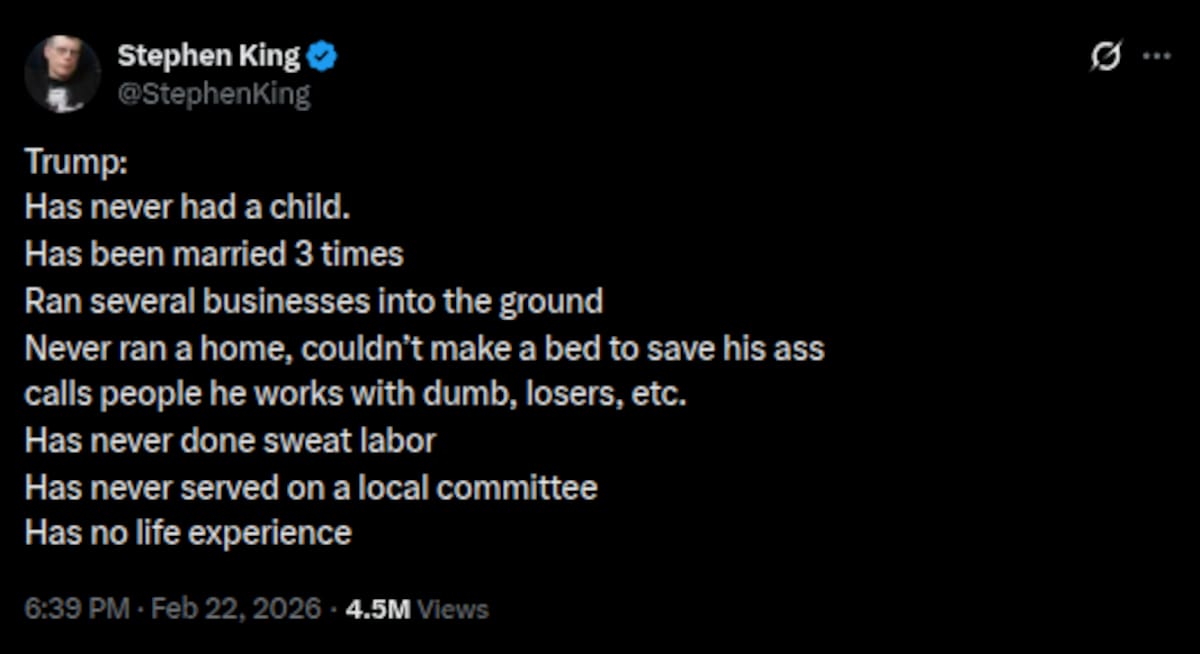The width and height of the screenshot is (1200, 654).
Task: Click the Views label beside 4.5M
Action: point(453,608)
